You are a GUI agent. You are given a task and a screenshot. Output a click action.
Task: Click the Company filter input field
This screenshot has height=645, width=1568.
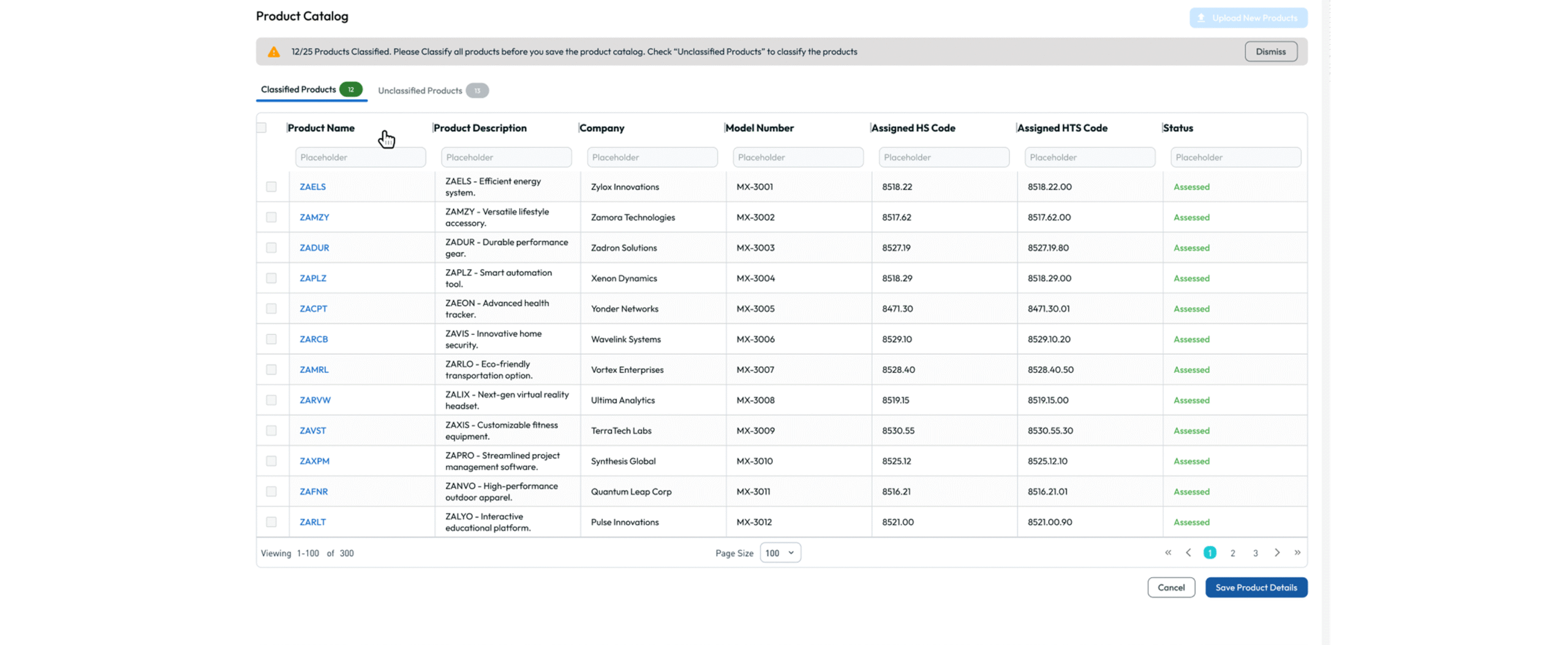click(x=652, y=157)
